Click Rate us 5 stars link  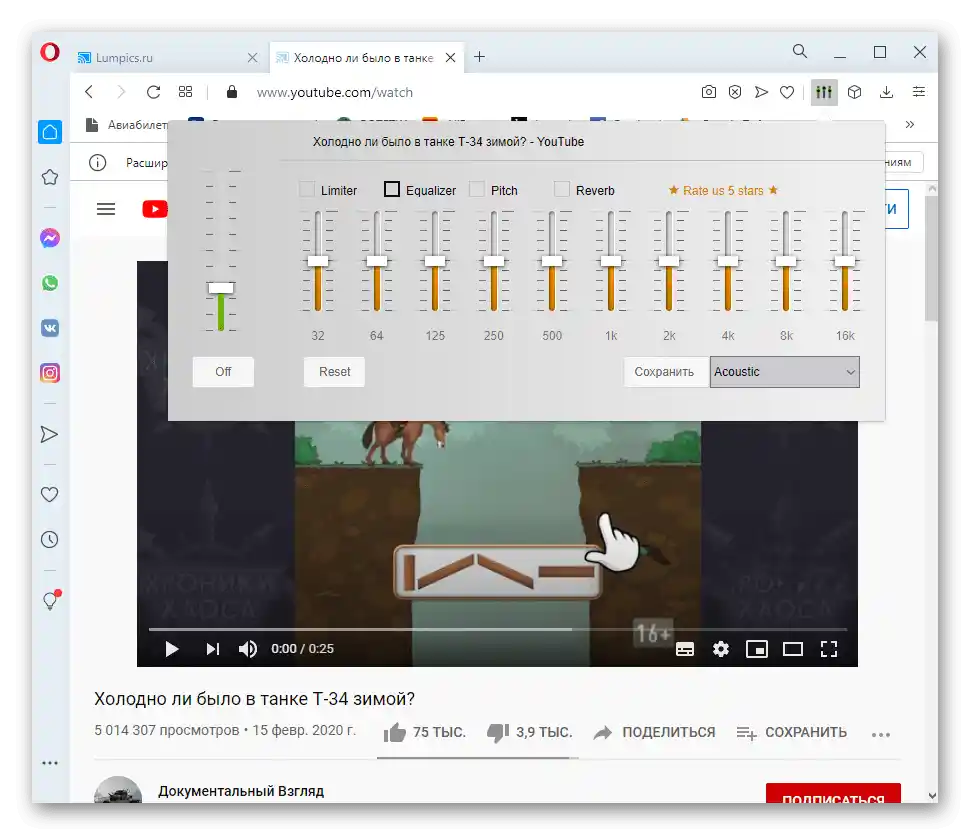[x=723, y=191]
